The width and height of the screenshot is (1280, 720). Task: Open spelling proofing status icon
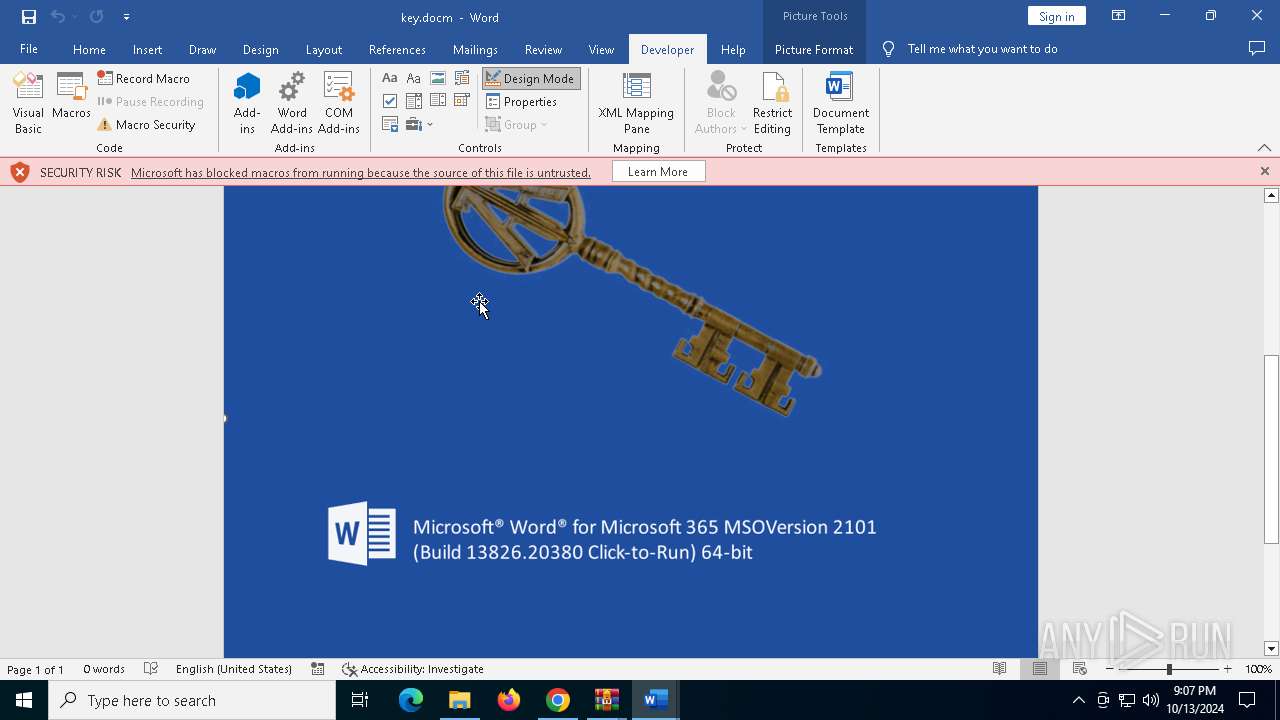point(151,669)
